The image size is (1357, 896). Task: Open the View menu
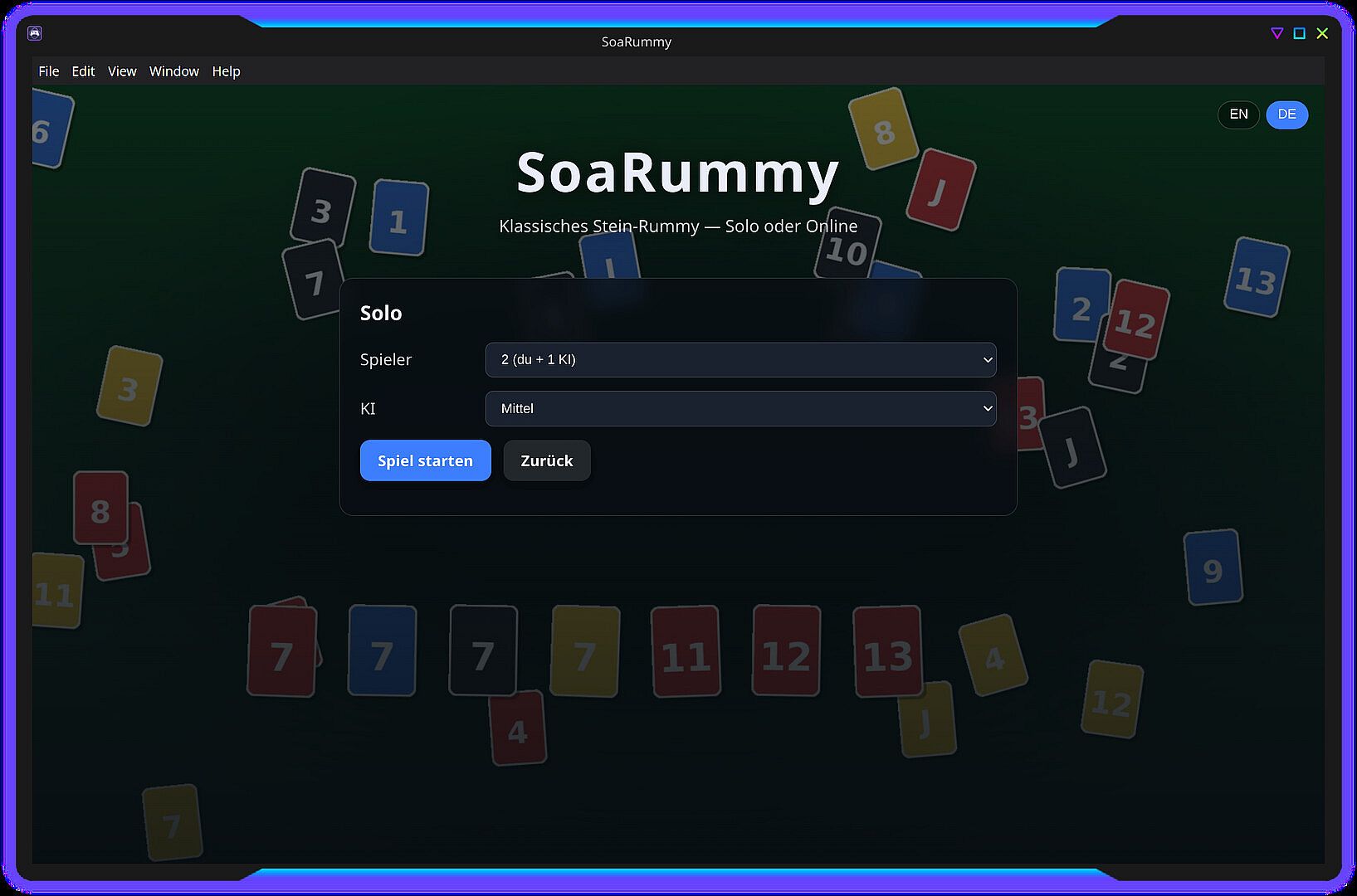pos(122,71)
